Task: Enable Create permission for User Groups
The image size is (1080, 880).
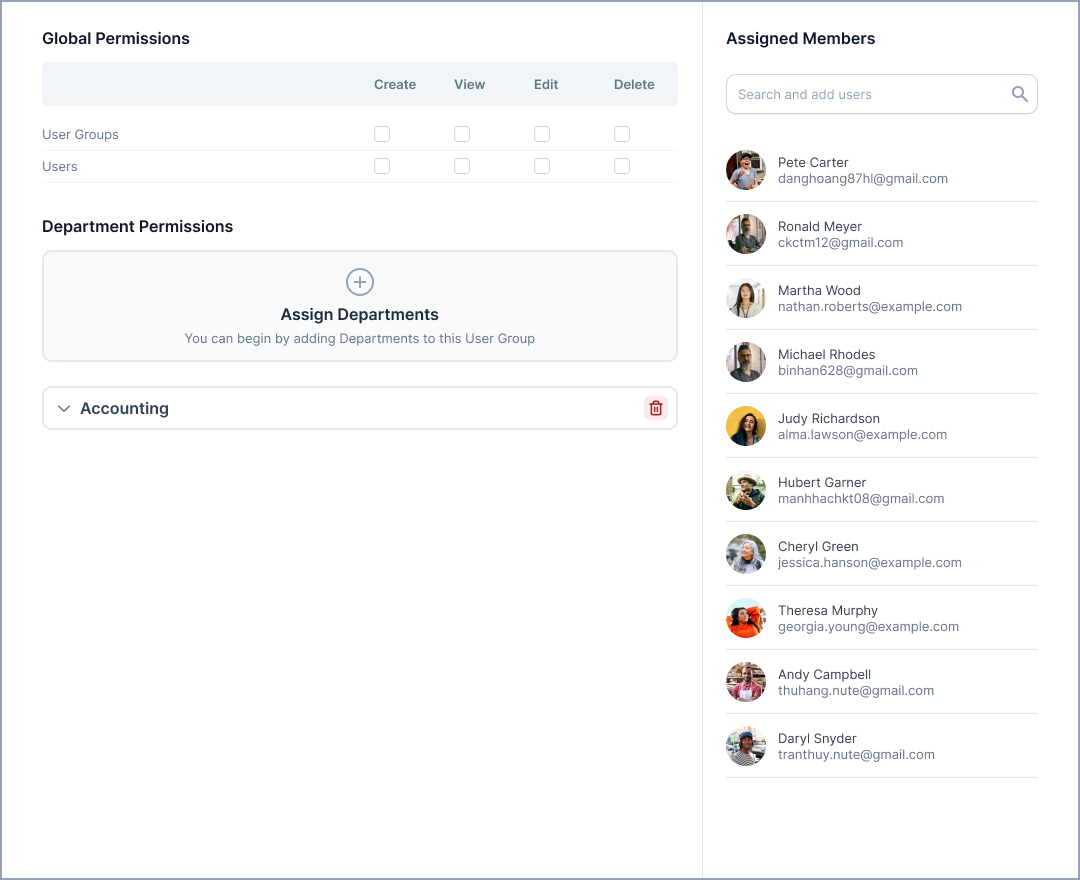Action: click(x=382, y=134)
